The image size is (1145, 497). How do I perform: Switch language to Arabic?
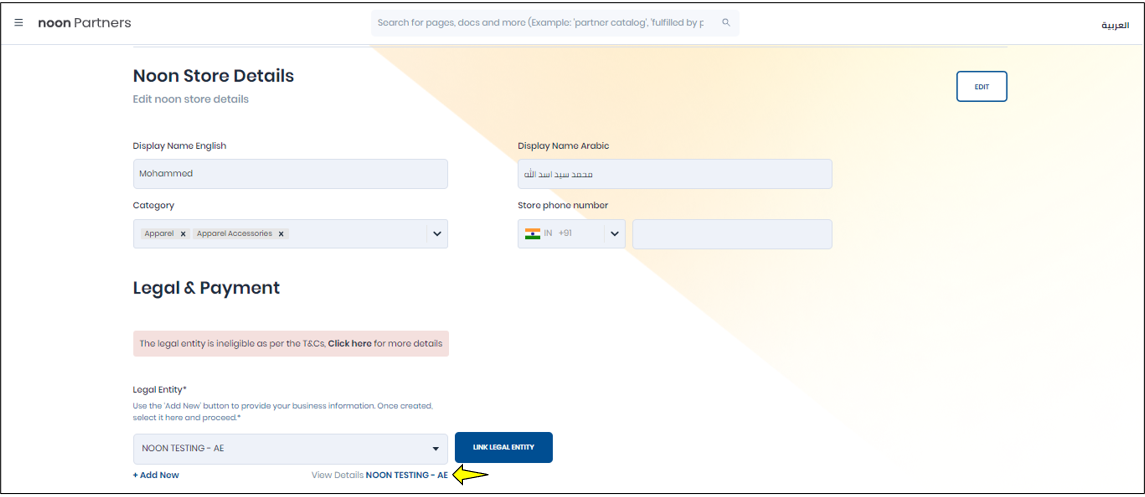1114,25
